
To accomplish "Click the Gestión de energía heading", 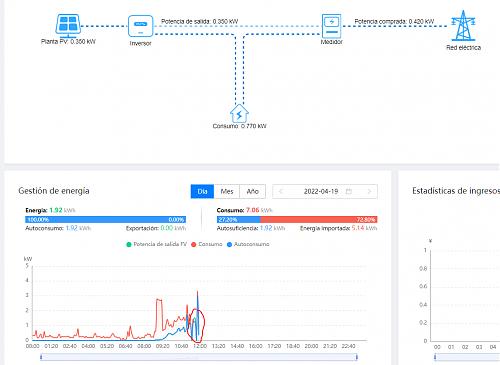I will (x=54, y=191).
